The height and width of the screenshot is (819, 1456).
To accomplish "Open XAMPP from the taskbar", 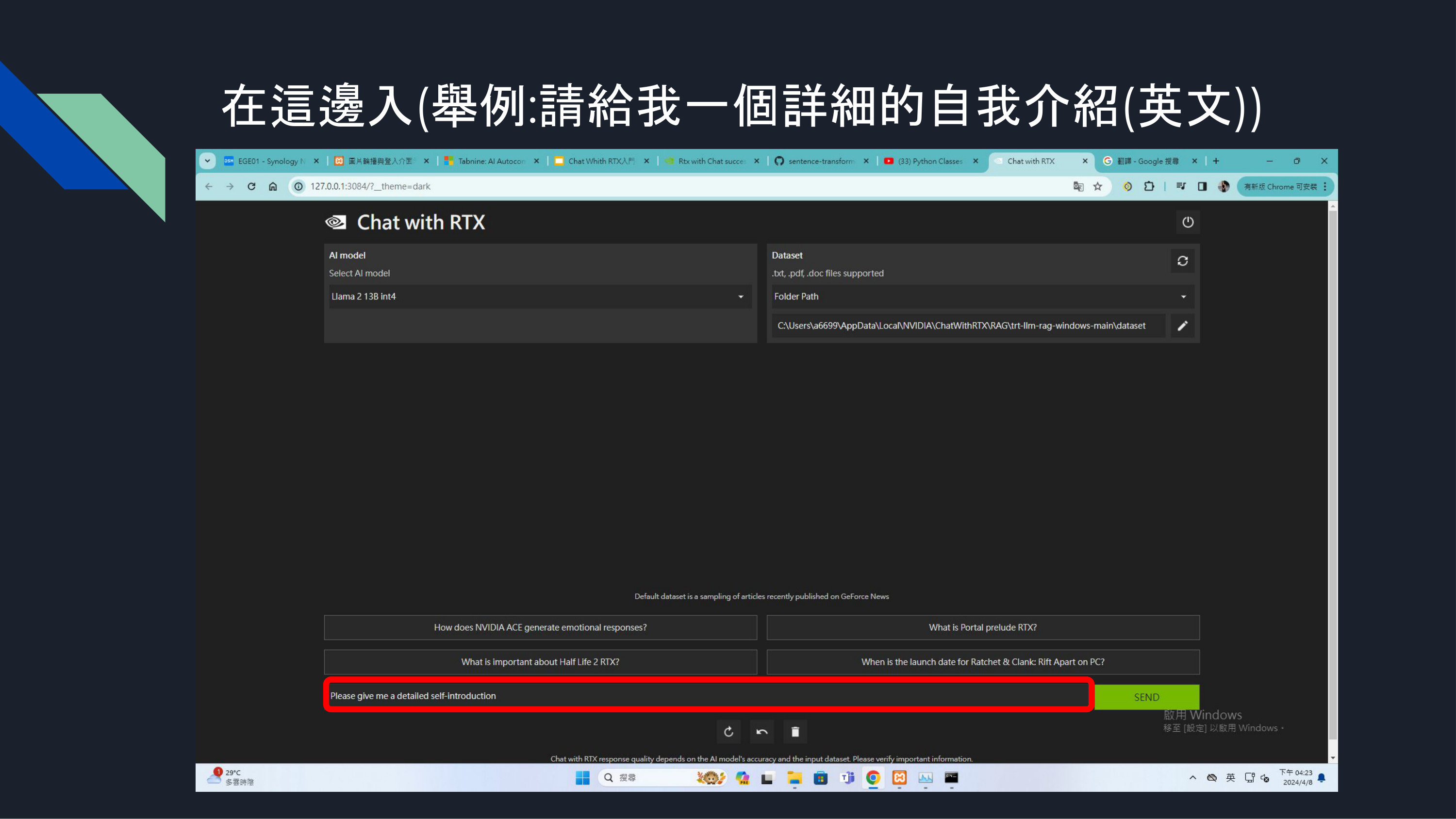I will (x=899, y=778).
